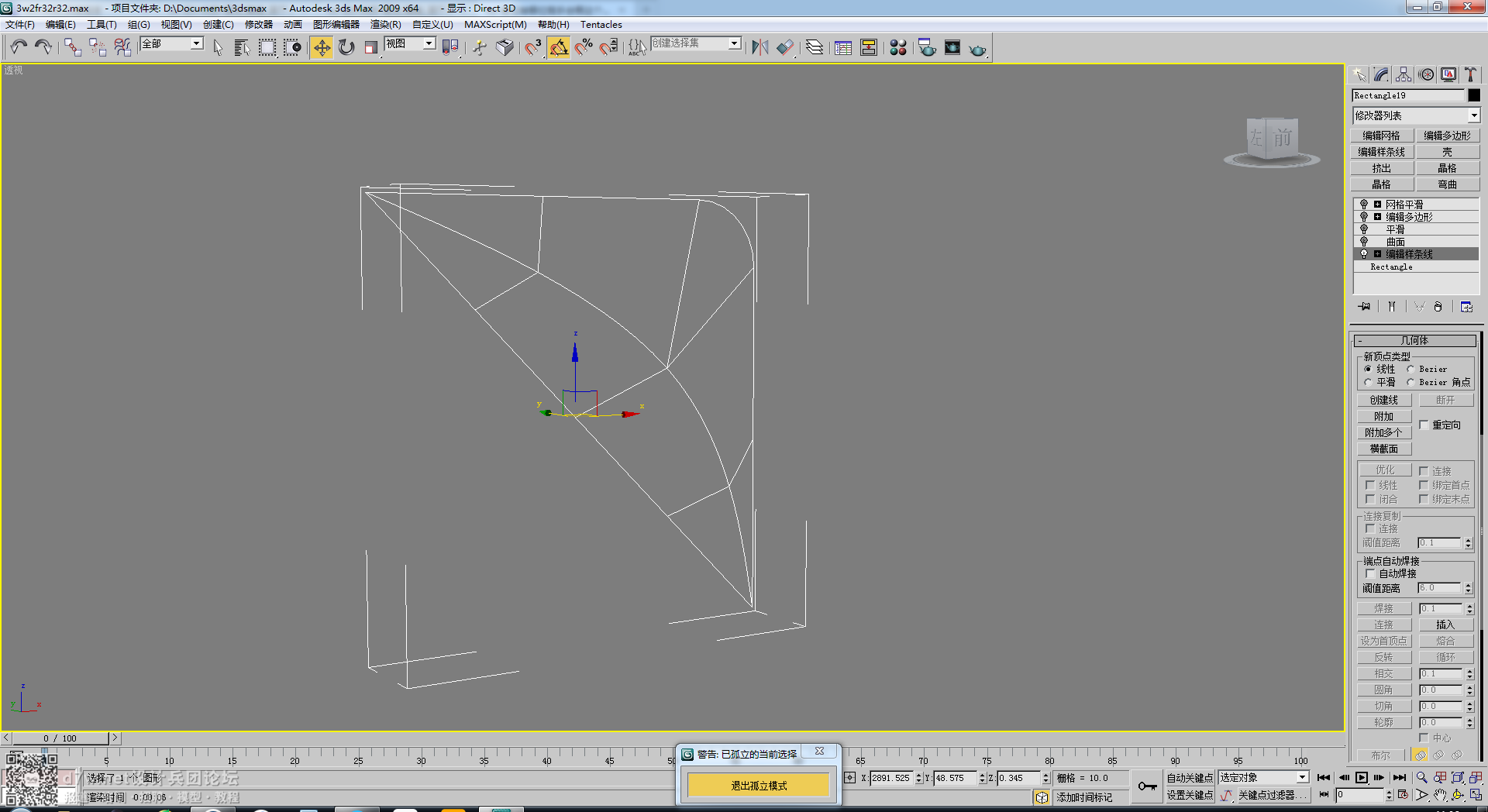Click the 挤出 modifier button
Viewport: 1488px width, 812px height.
[1382, 168]
